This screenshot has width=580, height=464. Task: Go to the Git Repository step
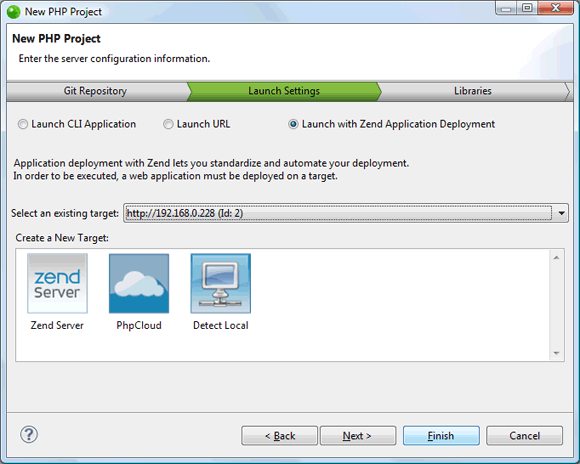[95, 91]
